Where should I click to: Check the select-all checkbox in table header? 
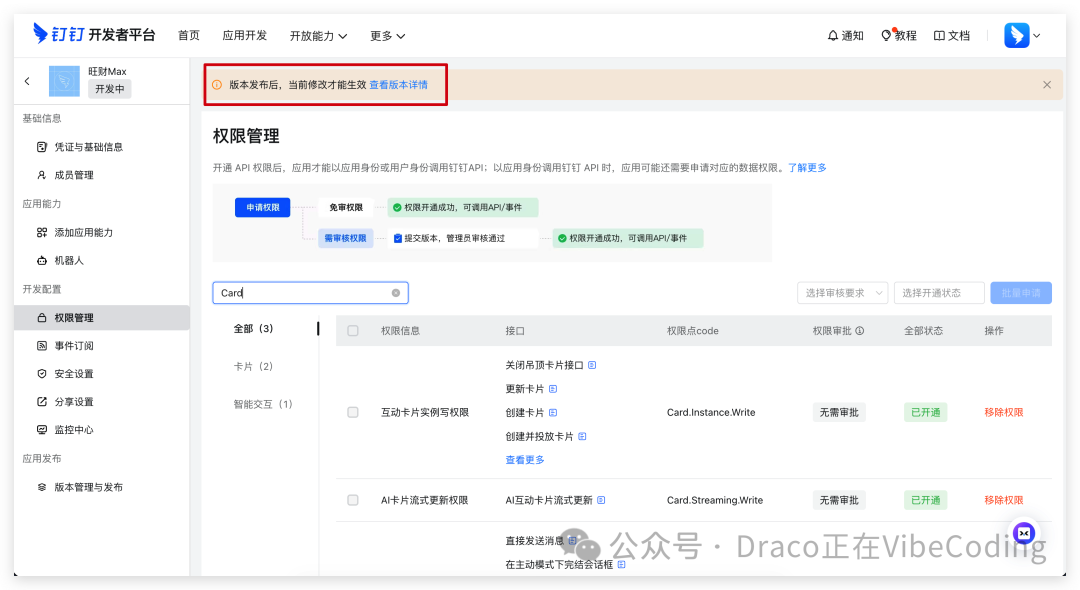[x=353, y=331]
